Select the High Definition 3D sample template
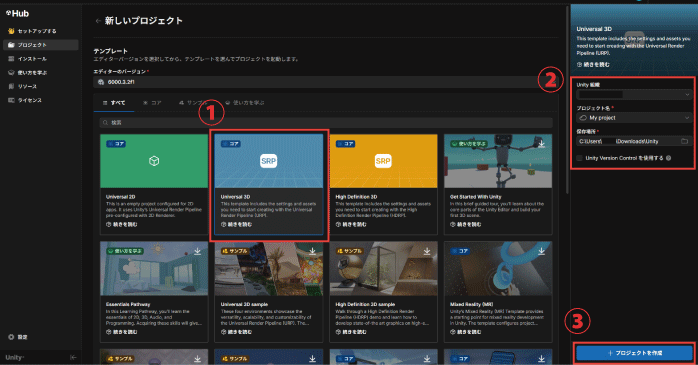This screenshot has height=365, width=698. click(383, 292)
